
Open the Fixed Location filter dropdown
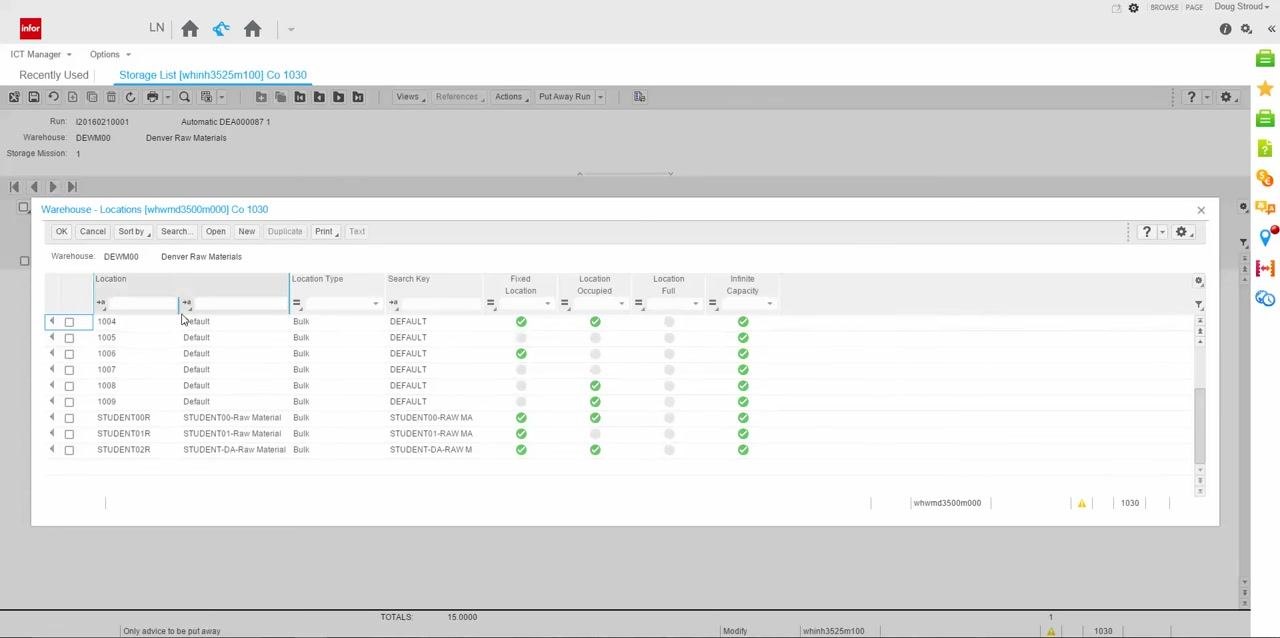(x=547, y=303)
